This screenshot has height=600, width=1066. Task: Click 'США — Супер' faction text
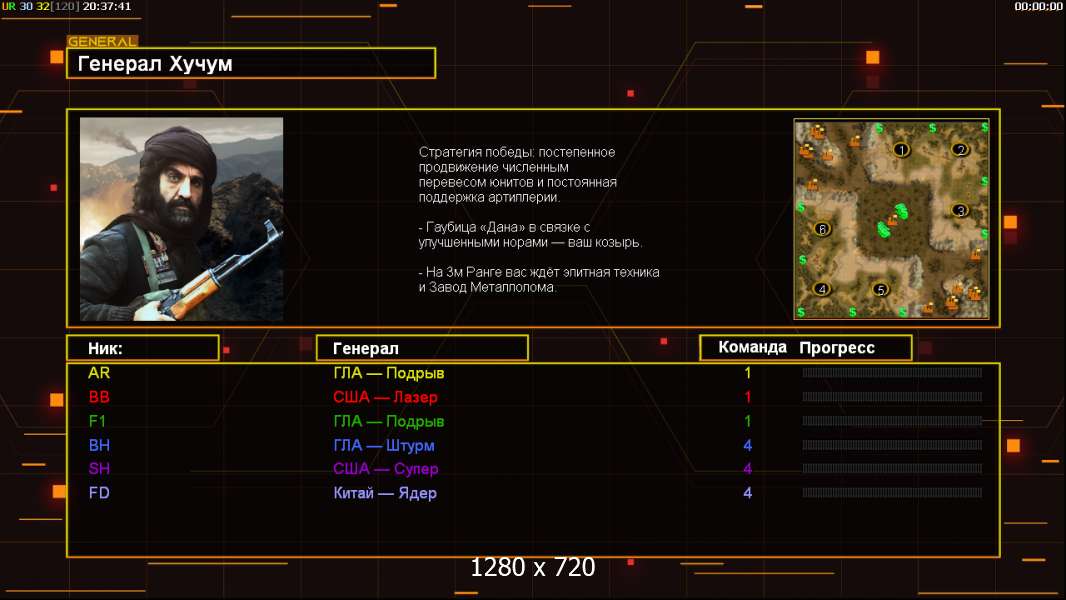(x=385, y=469)
